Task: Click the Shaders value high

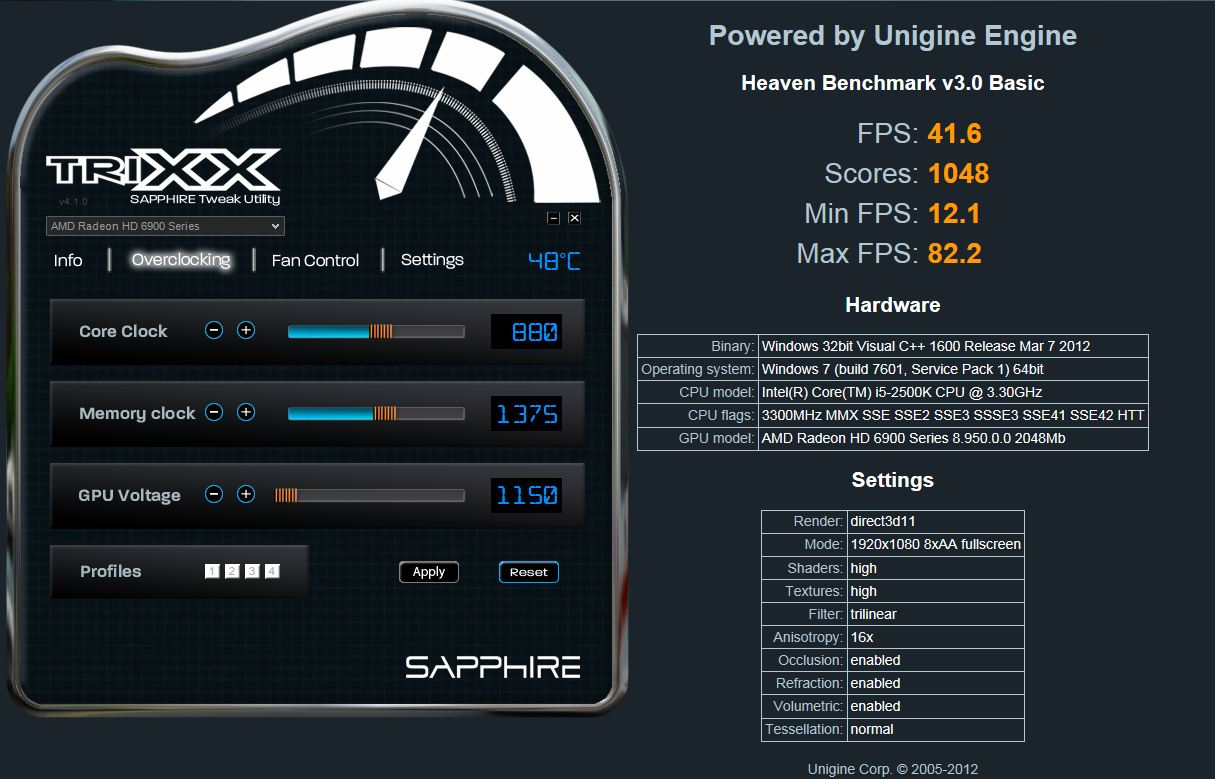Action: pos(935,568)
